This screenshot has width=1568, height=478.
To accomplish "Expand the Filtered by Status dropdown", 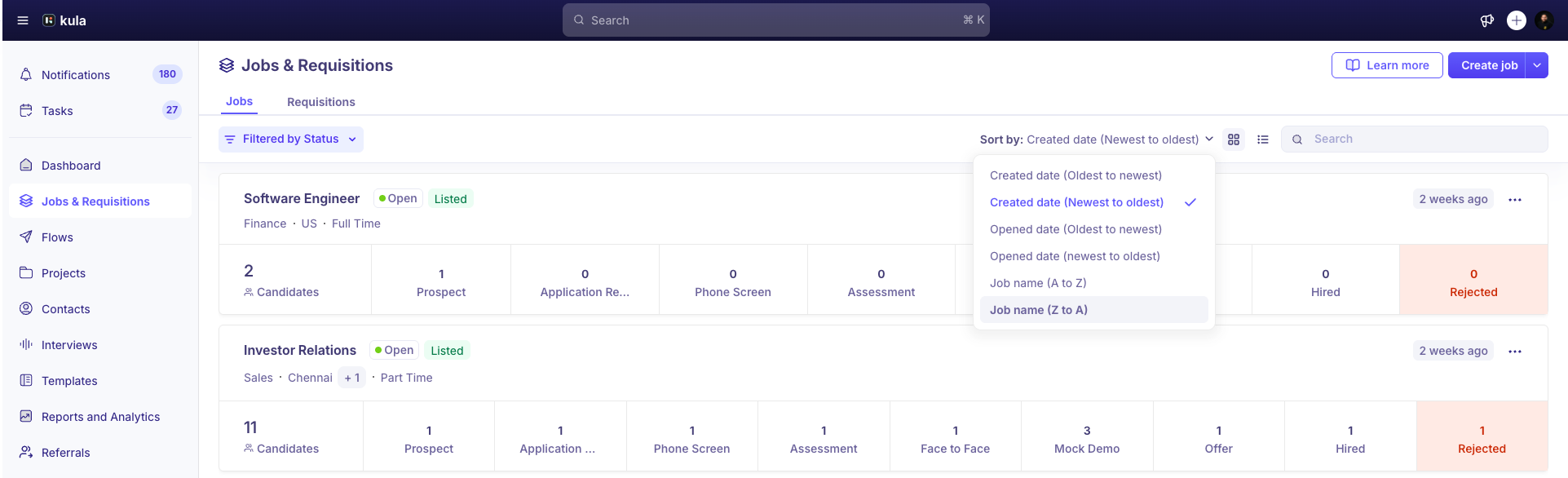I will (291, 139).
